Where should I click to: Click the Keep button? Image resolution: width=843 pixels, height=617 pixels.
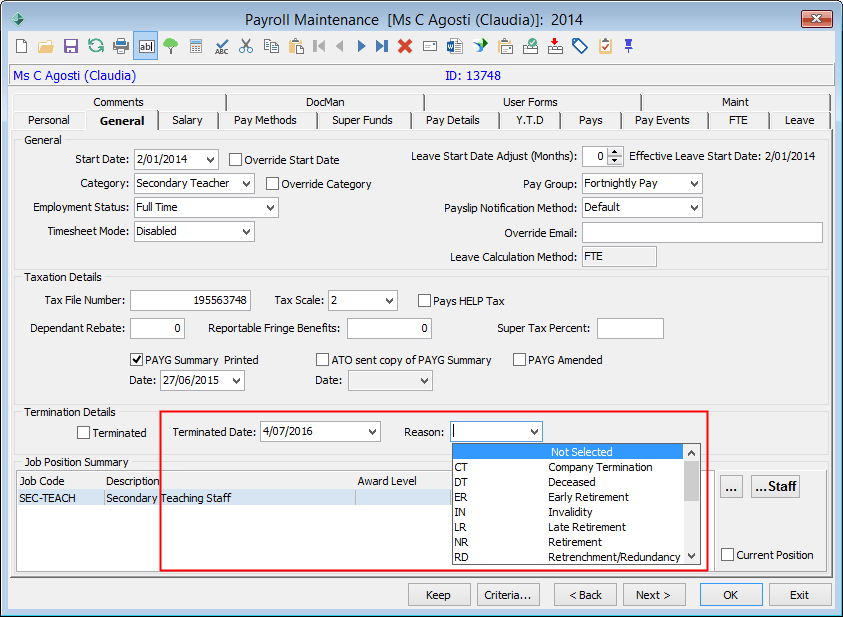tap(438, 595)
